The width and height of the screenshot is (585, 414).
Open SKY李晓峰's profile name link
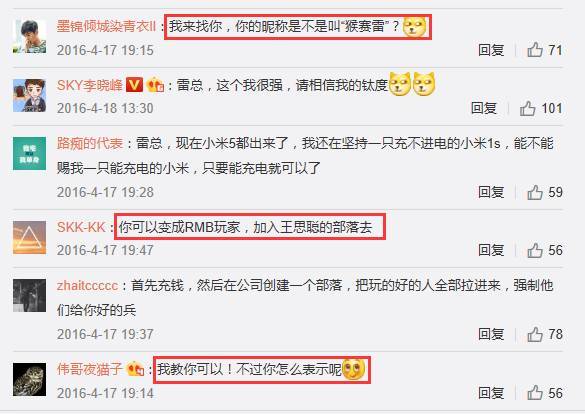tap(90, 85)
